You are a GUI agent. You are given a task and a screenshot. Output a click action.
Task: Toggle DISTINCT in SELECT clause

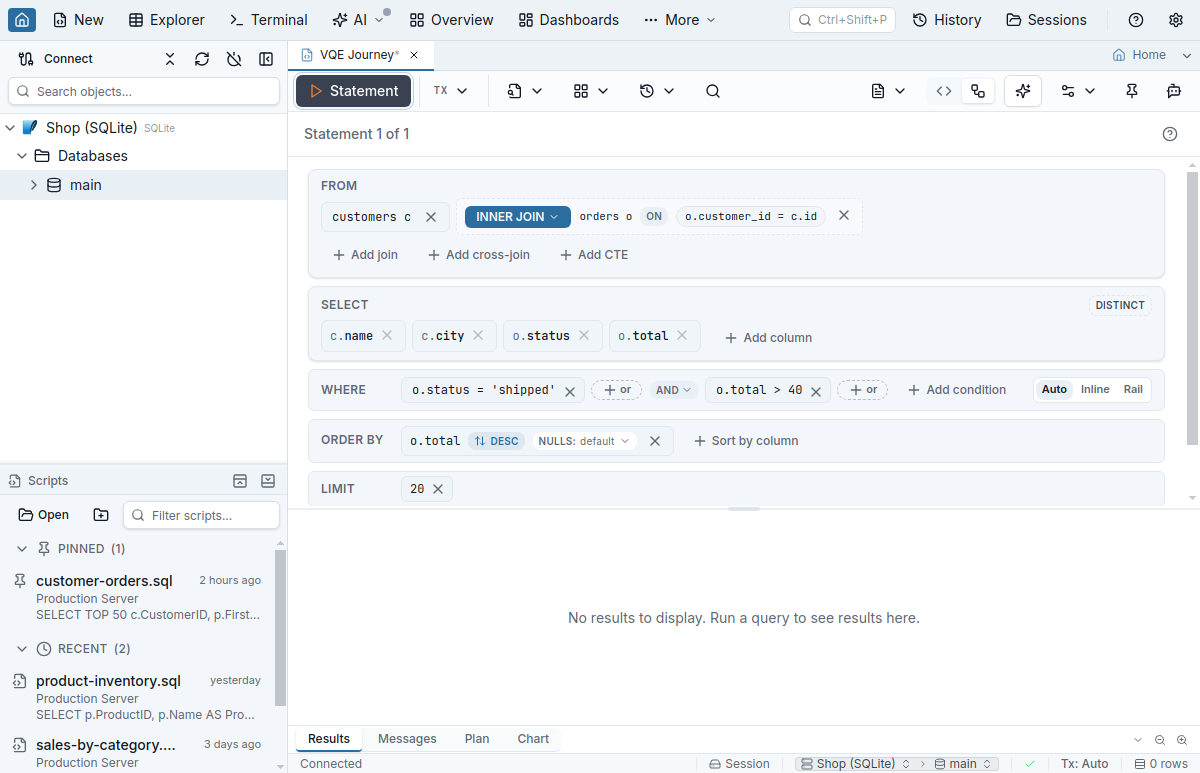pos(1120,306)
